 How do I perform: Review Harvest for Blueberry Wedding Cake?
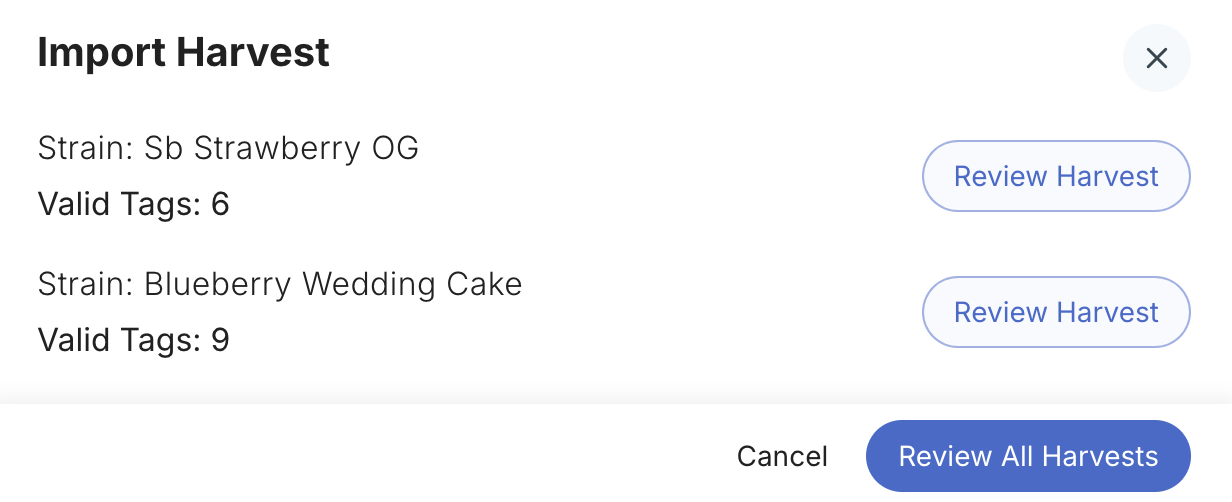(1056, 312)
